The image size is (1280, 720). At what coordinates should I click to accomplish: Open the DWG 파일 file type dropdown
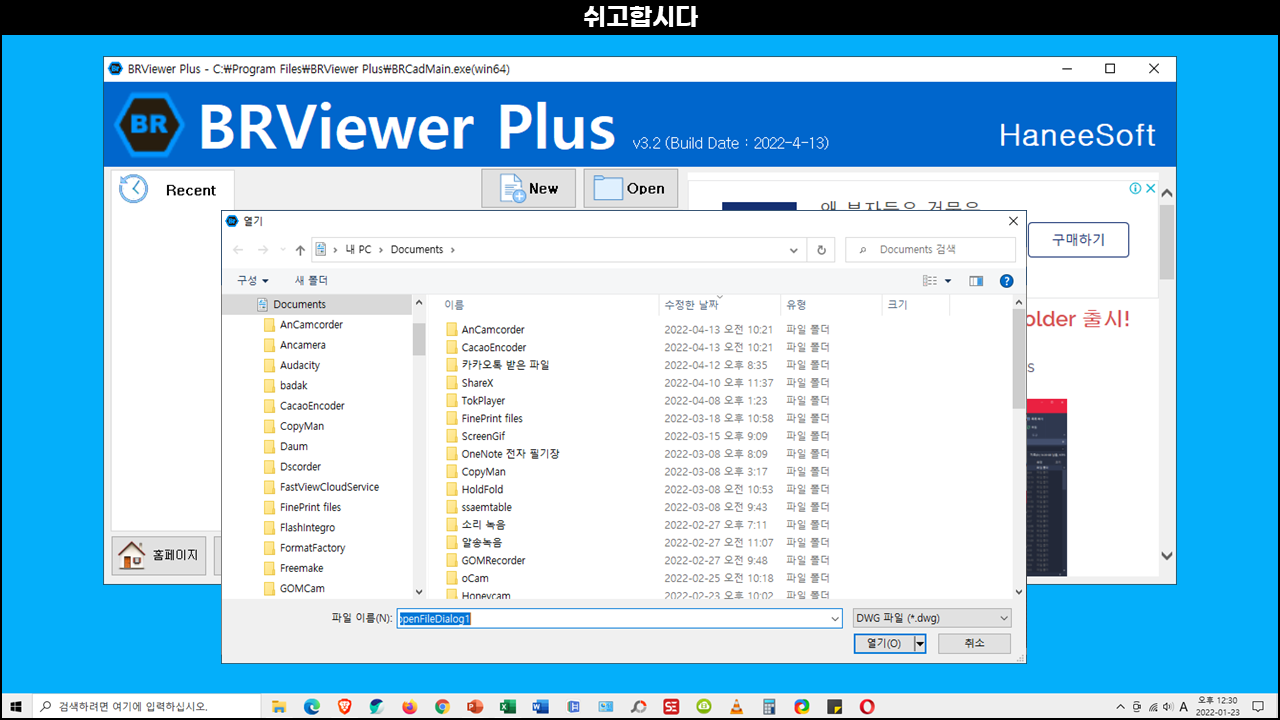(932, 619)
